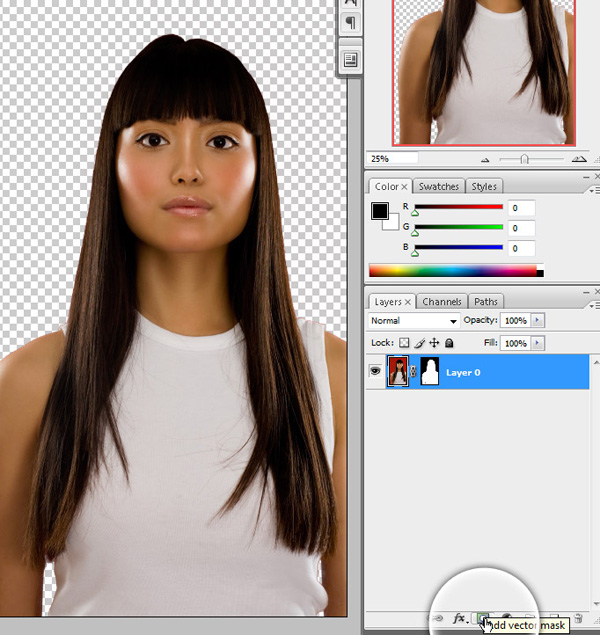
Task: Open the Paragraph panel icon
Action: pyautogui.click(x=351, y=22)
